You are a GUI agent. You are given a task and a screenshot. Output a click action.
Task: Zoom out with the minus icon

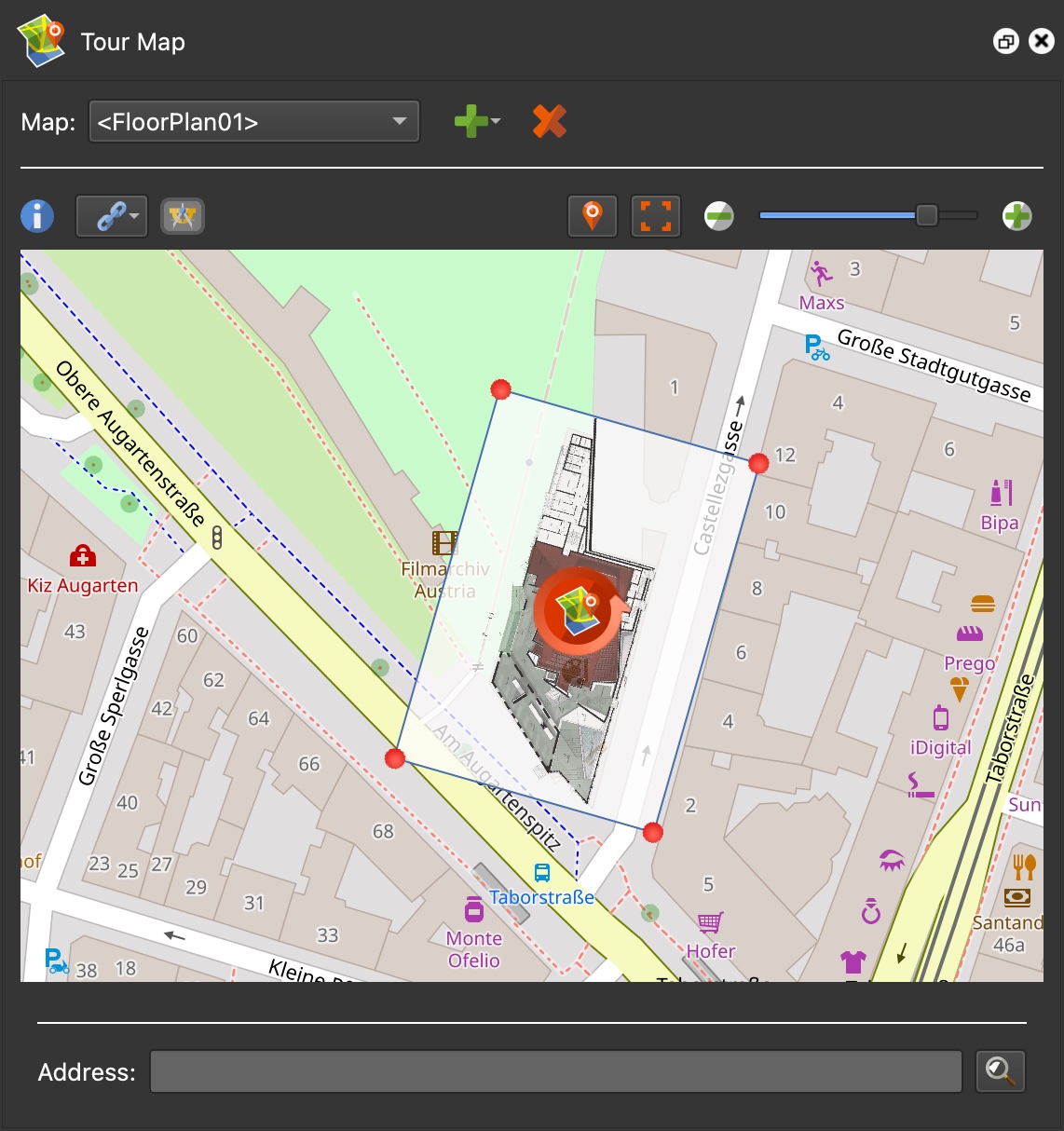tap(718, 216)
